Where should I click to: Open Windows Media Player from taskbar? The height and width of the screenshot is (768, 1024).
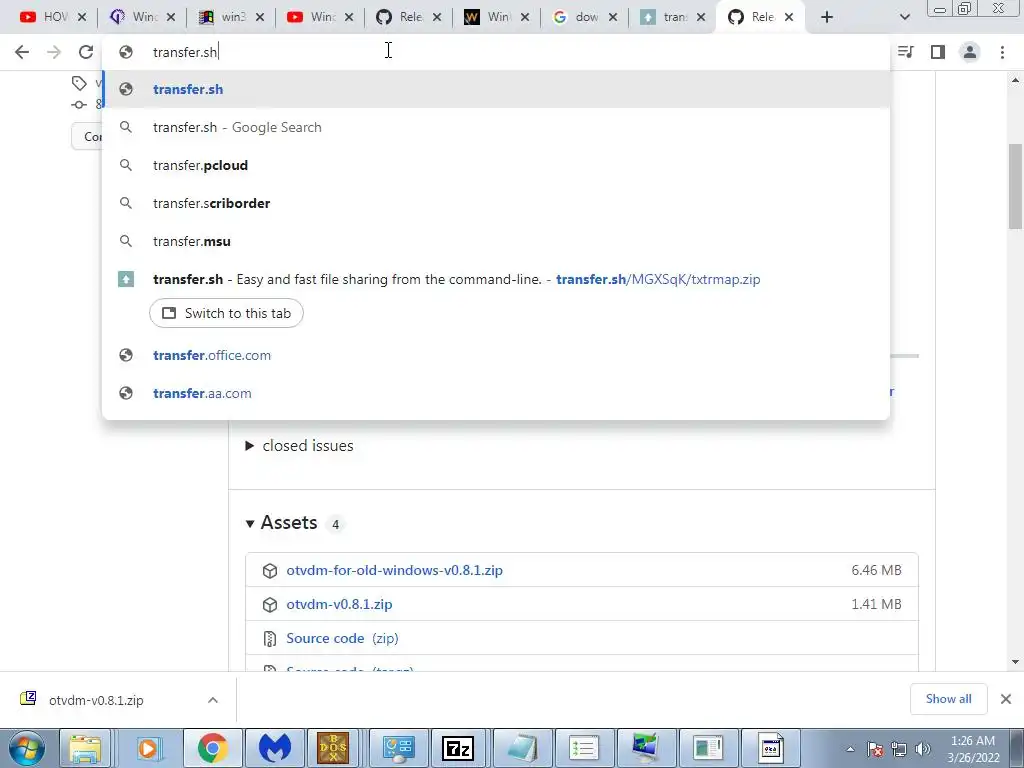point(148,748)
